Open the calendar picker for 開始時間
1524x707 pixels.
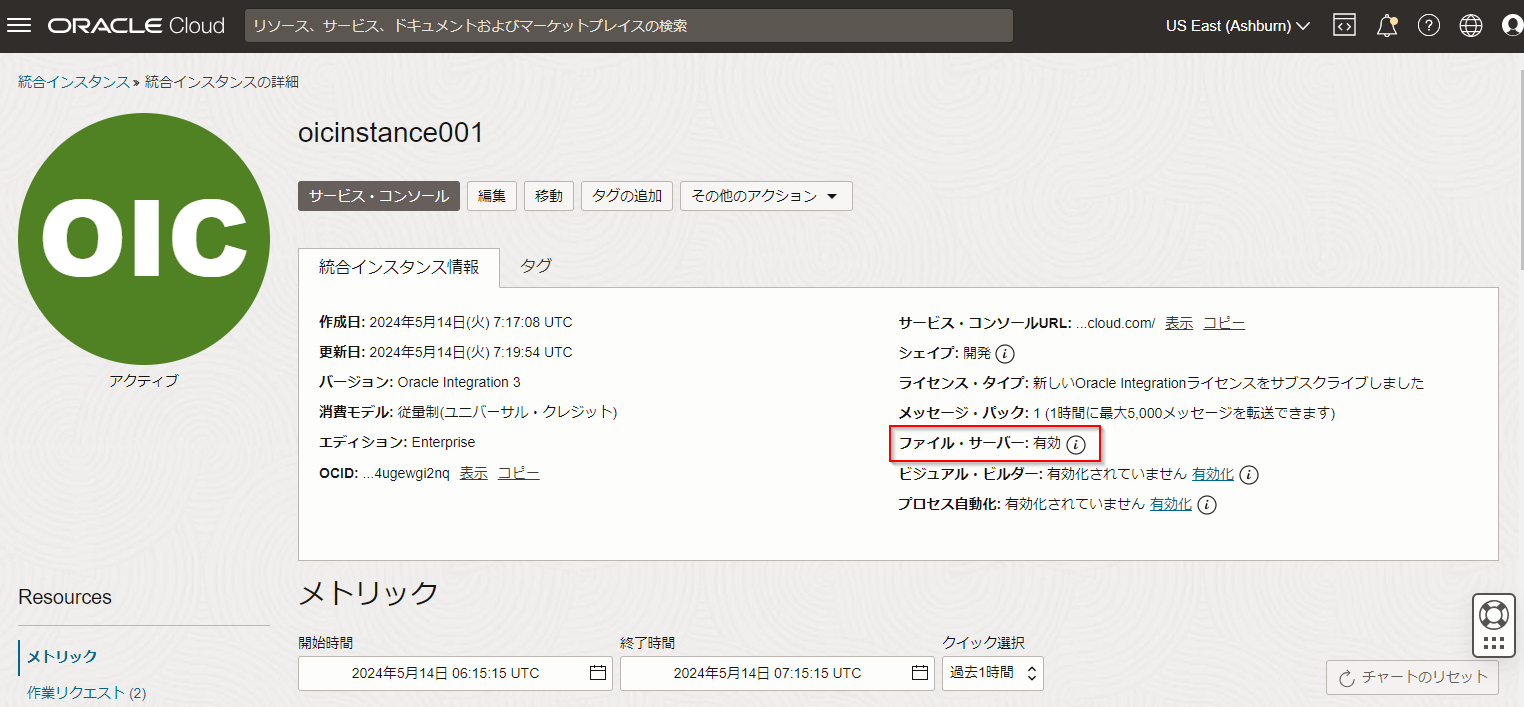point(598,673)
